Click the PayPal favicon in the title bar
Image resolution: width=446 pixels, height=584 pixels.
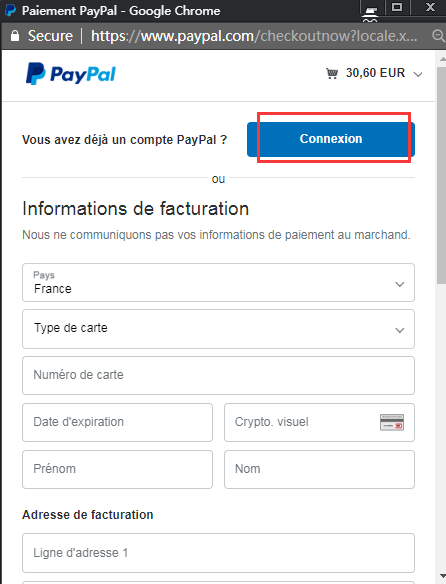coord(10,10)
